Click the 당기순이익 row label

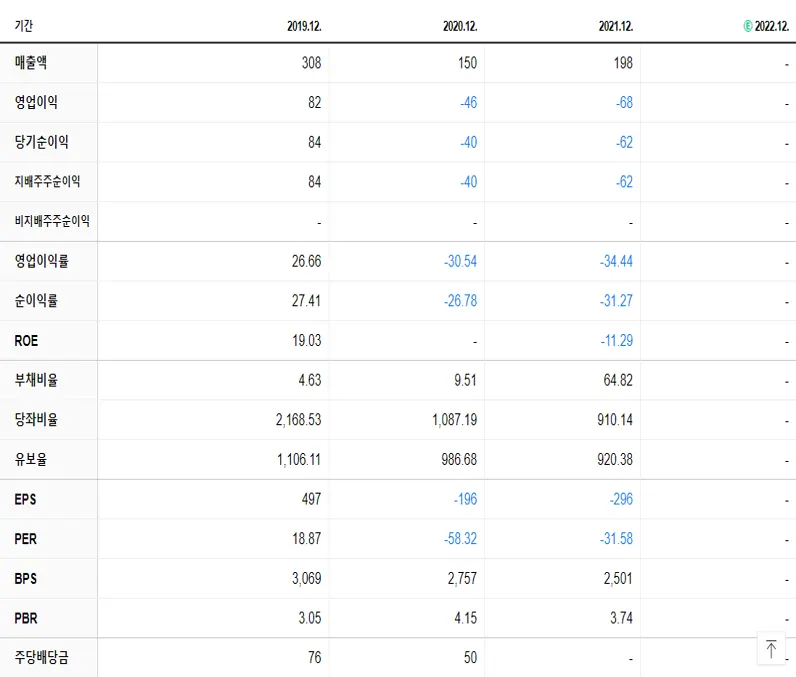pyautogui.click(x=42, y=142)
